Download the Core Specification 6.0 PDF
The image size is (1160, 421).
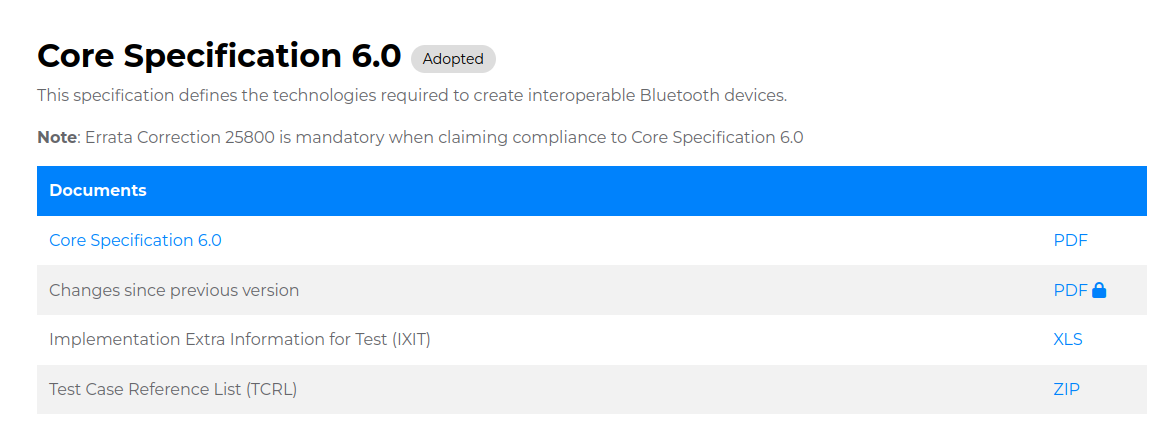(x=1070, y=241)
